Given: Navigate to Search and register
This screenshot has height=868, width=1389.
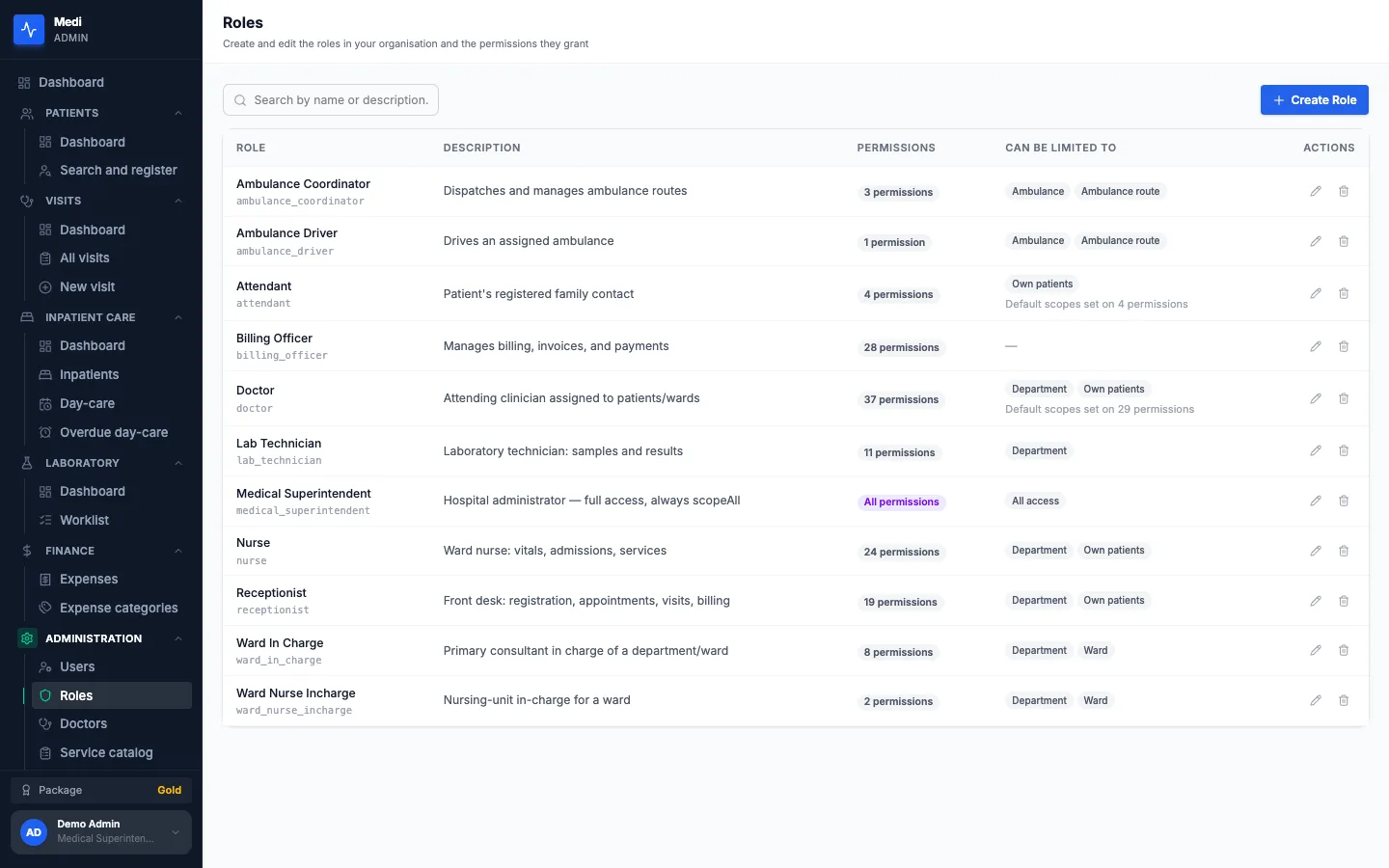Looking at the screenshot, I should (112, 170).
